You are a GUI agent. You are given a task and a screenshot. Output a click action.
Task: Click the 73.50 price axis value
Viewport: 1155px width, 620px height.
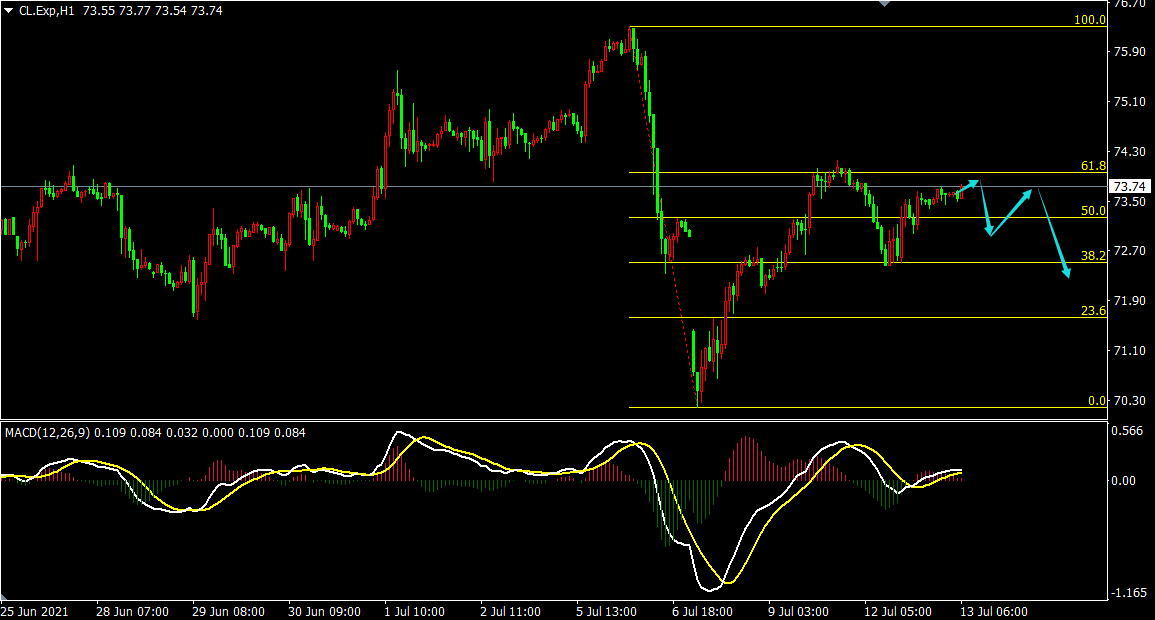[x=1130, y=201]
